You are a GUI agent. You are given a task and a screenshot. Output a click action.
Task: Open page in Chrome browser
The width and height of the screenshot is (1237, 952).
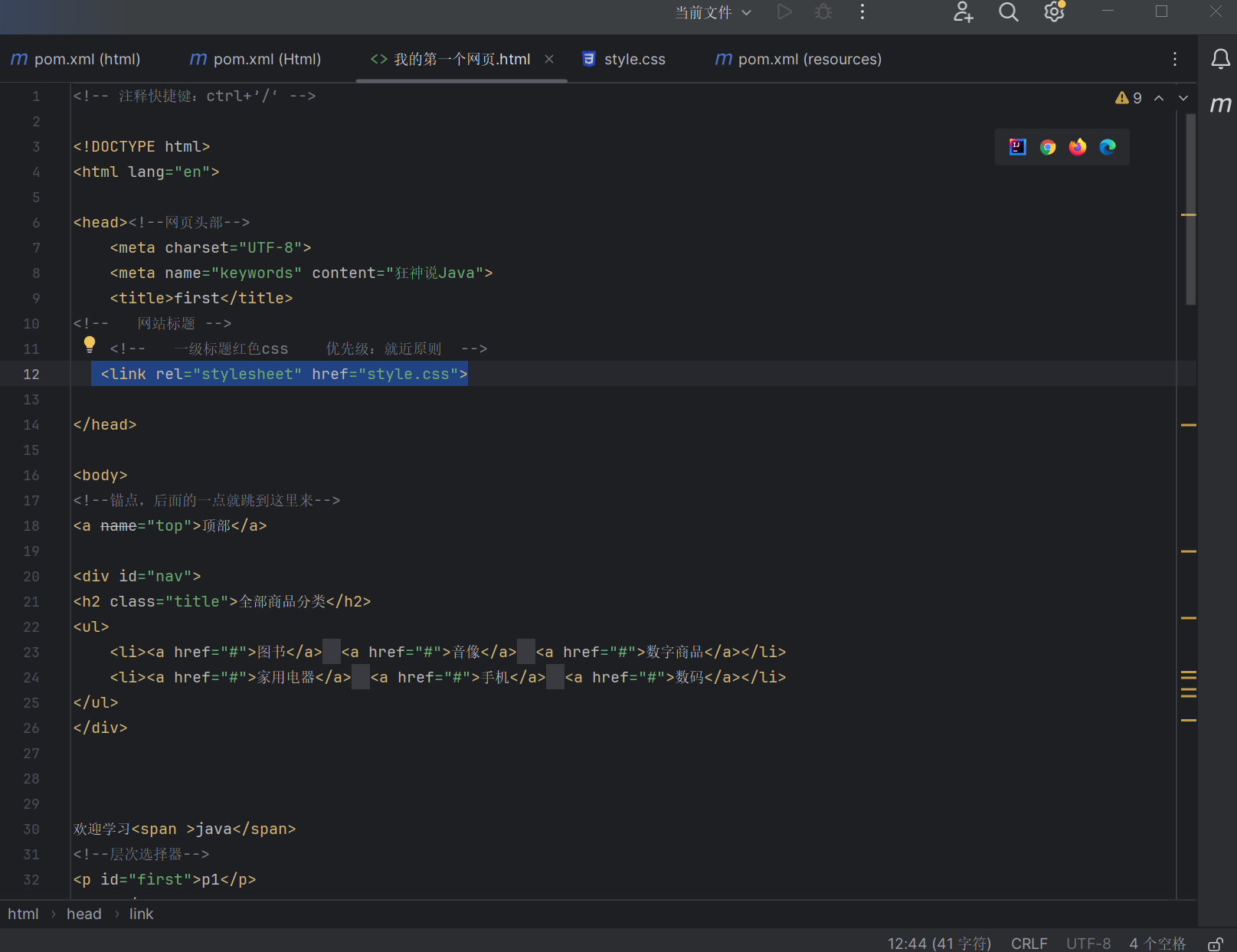(x=1048, y=147)
